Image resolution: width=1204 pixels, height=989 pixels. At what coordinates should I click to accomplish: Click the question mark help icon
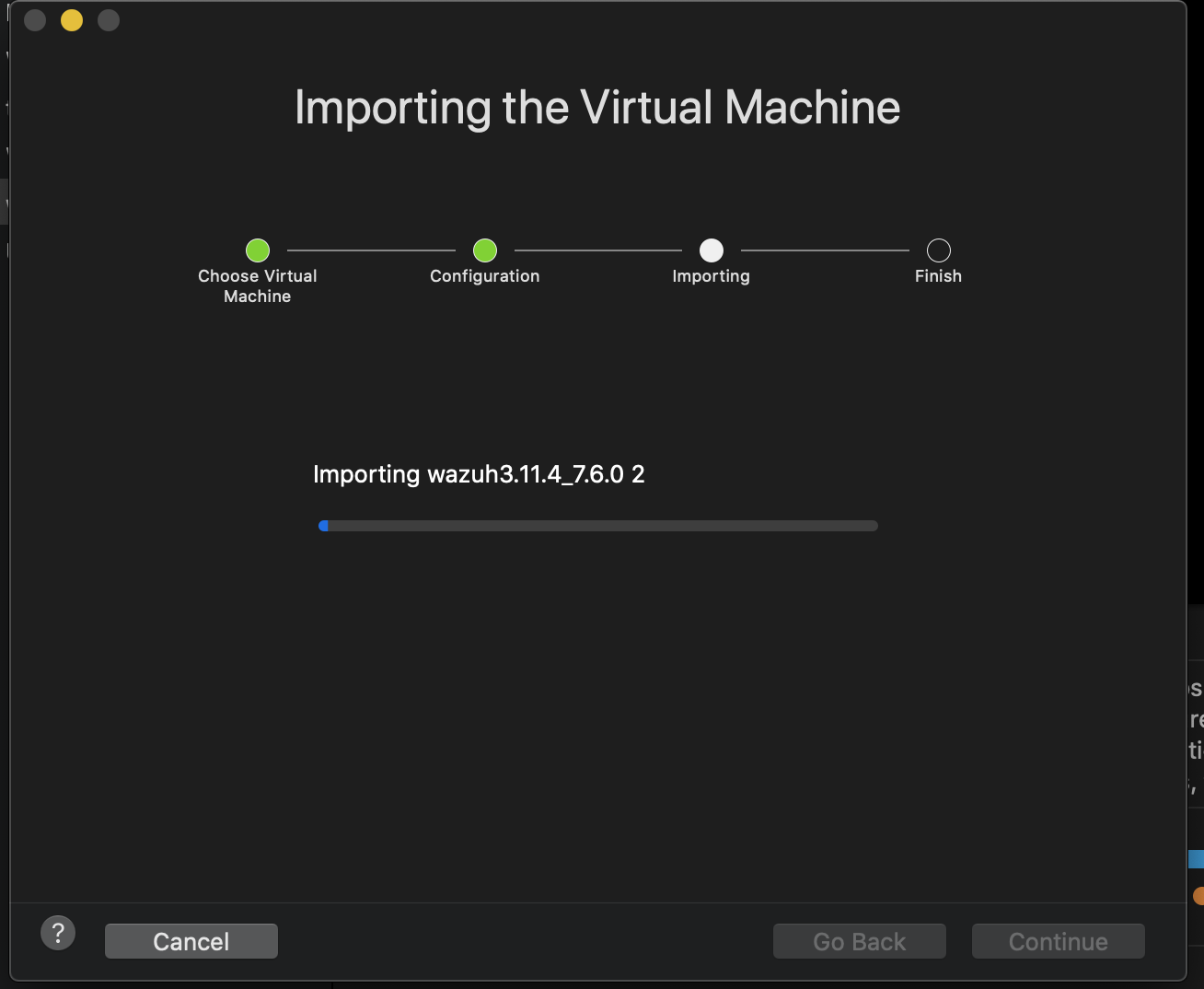(58, 933)
